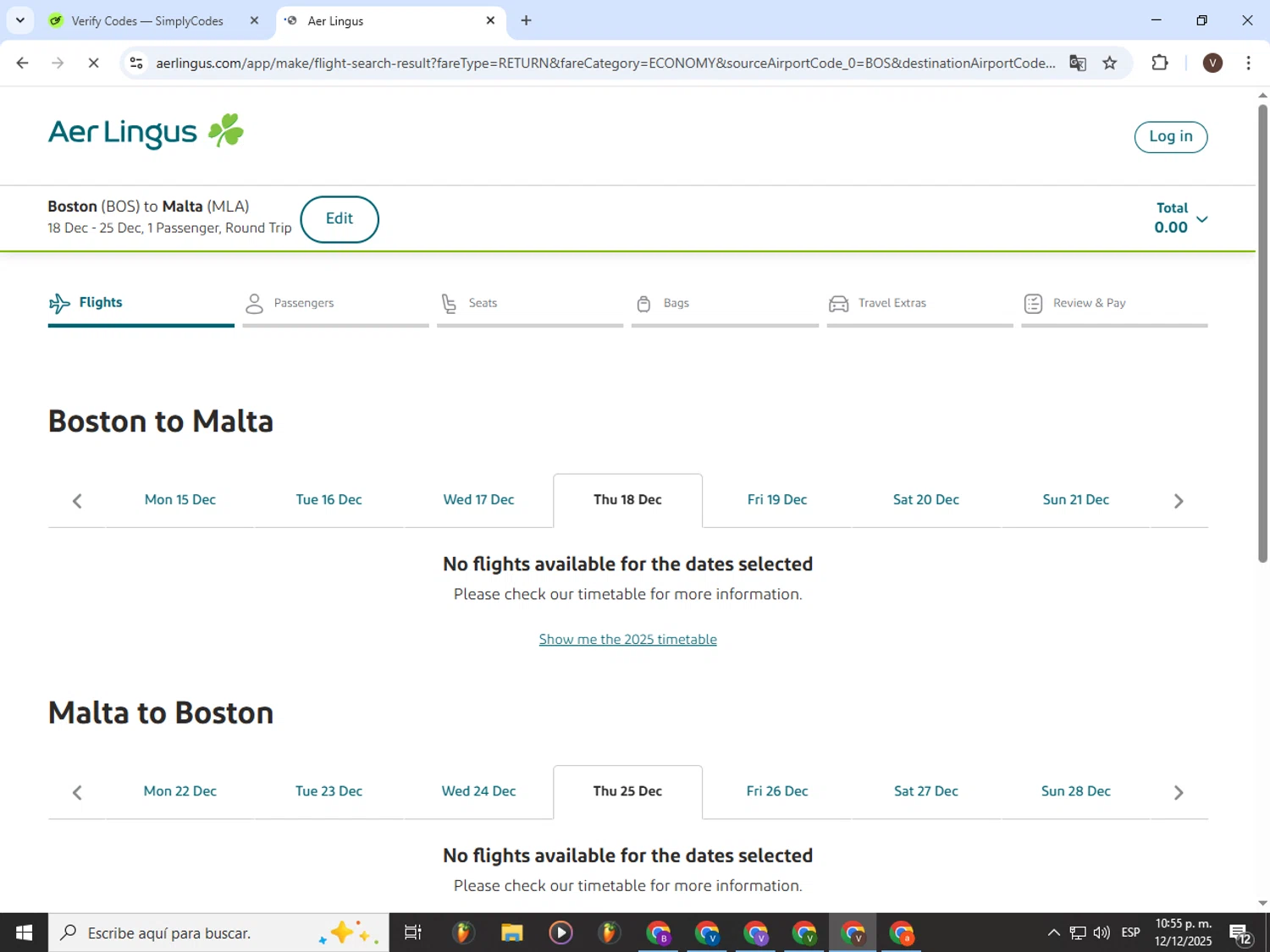Open the taskbar clock showing 10:55 p. m.

pos(1184,933)
